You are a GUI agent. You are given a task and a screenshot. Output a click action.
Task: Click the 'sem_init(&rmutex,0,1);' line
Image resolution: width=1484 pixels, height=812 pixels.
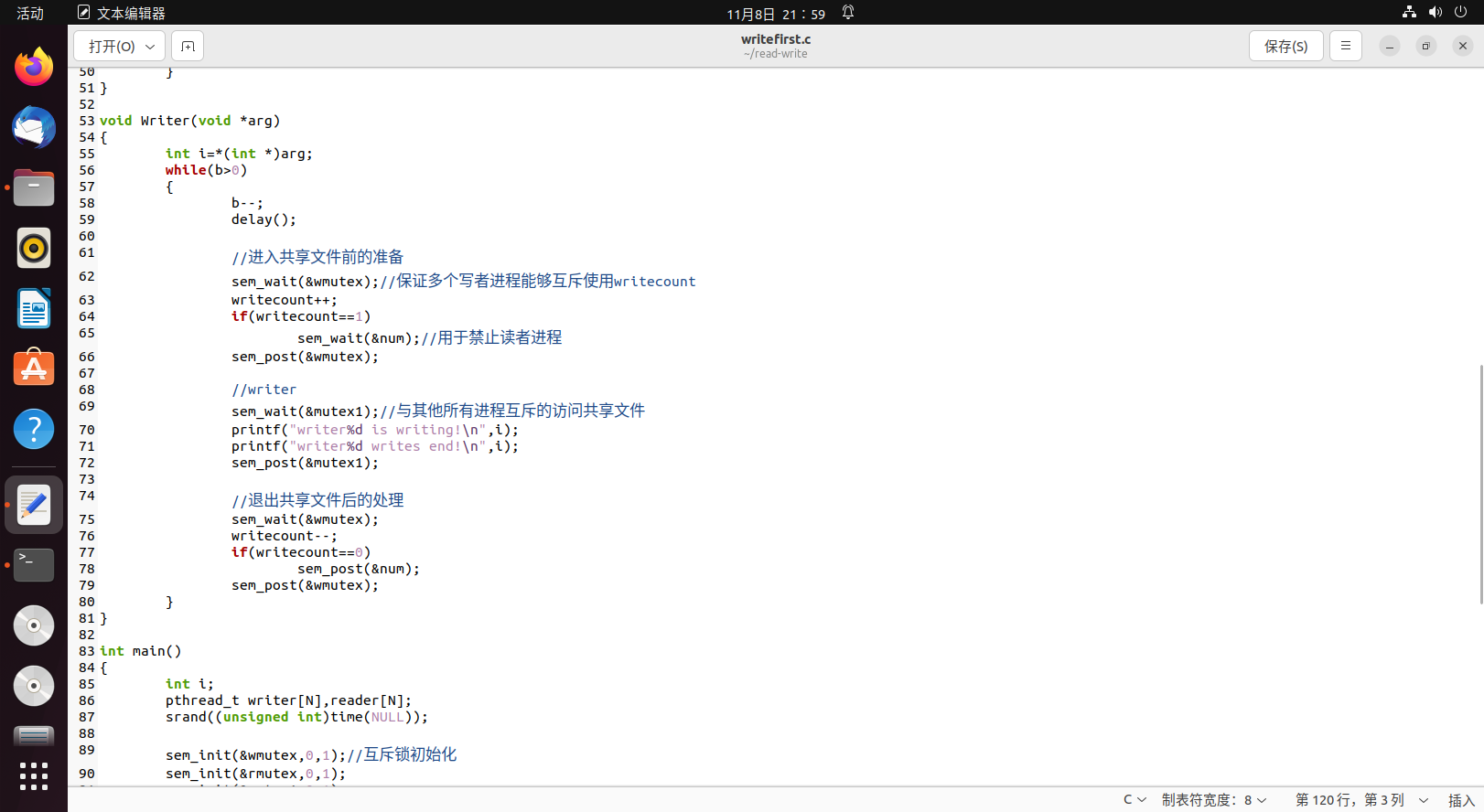[256, 774]
